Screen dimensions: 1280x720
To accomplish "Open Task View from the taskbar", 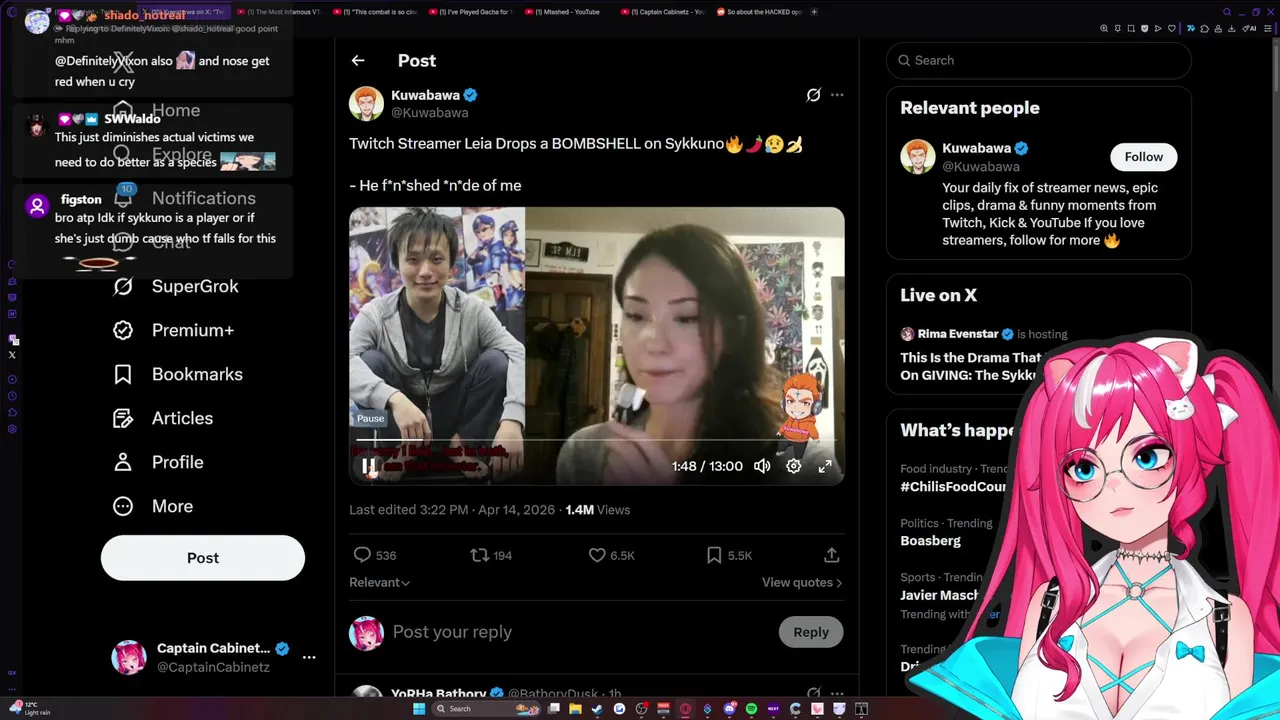I will 553,709.
